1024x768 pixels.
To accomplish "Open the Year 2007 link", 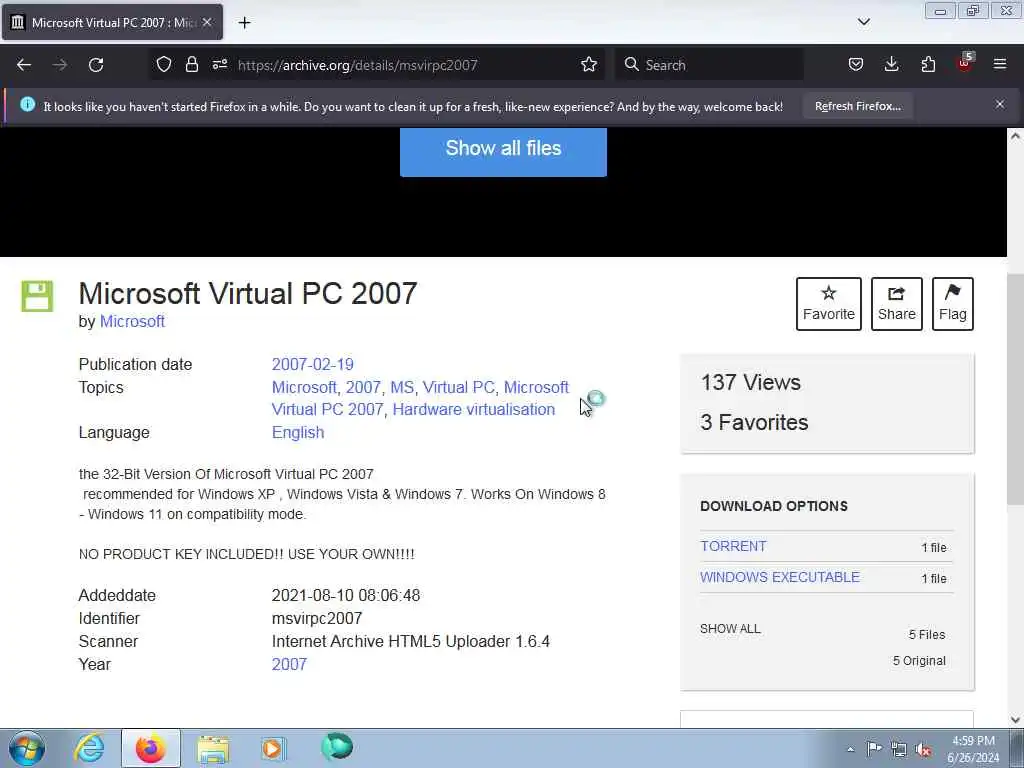I will pyautogui.click(x=289, y=664).
